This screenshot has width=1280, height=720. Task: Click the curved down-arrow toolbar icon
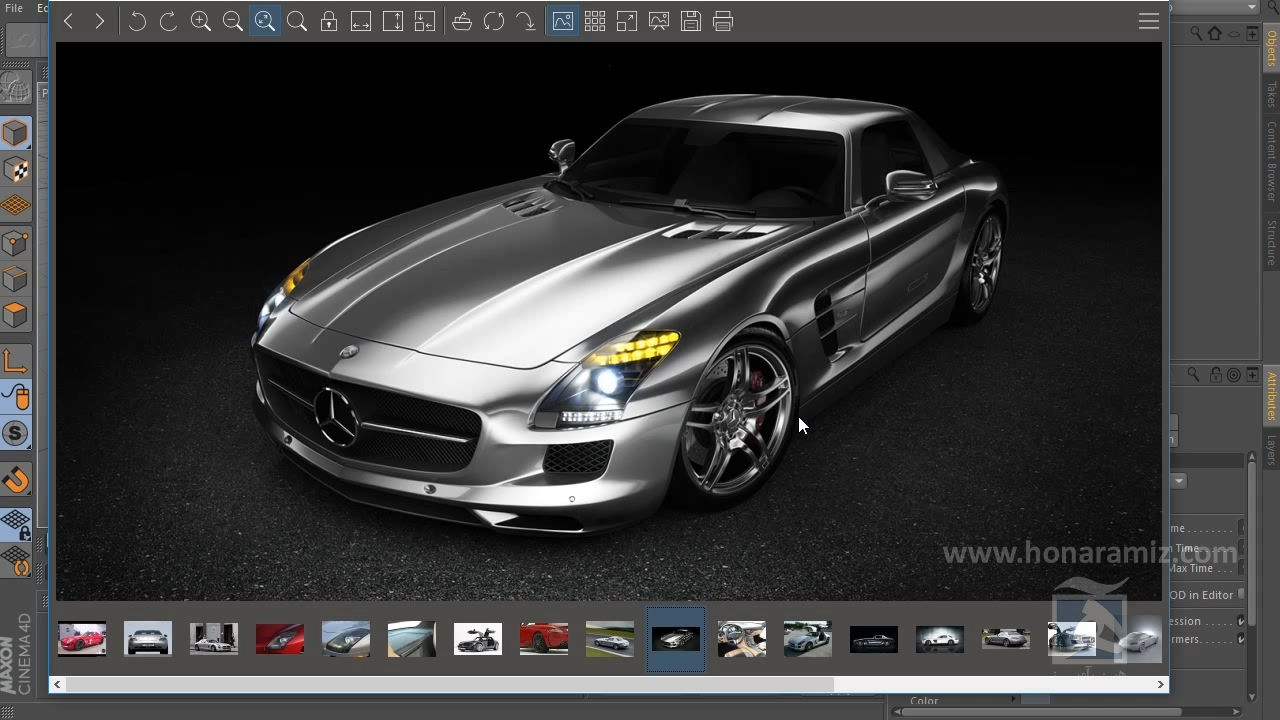(x=526, y=21)
